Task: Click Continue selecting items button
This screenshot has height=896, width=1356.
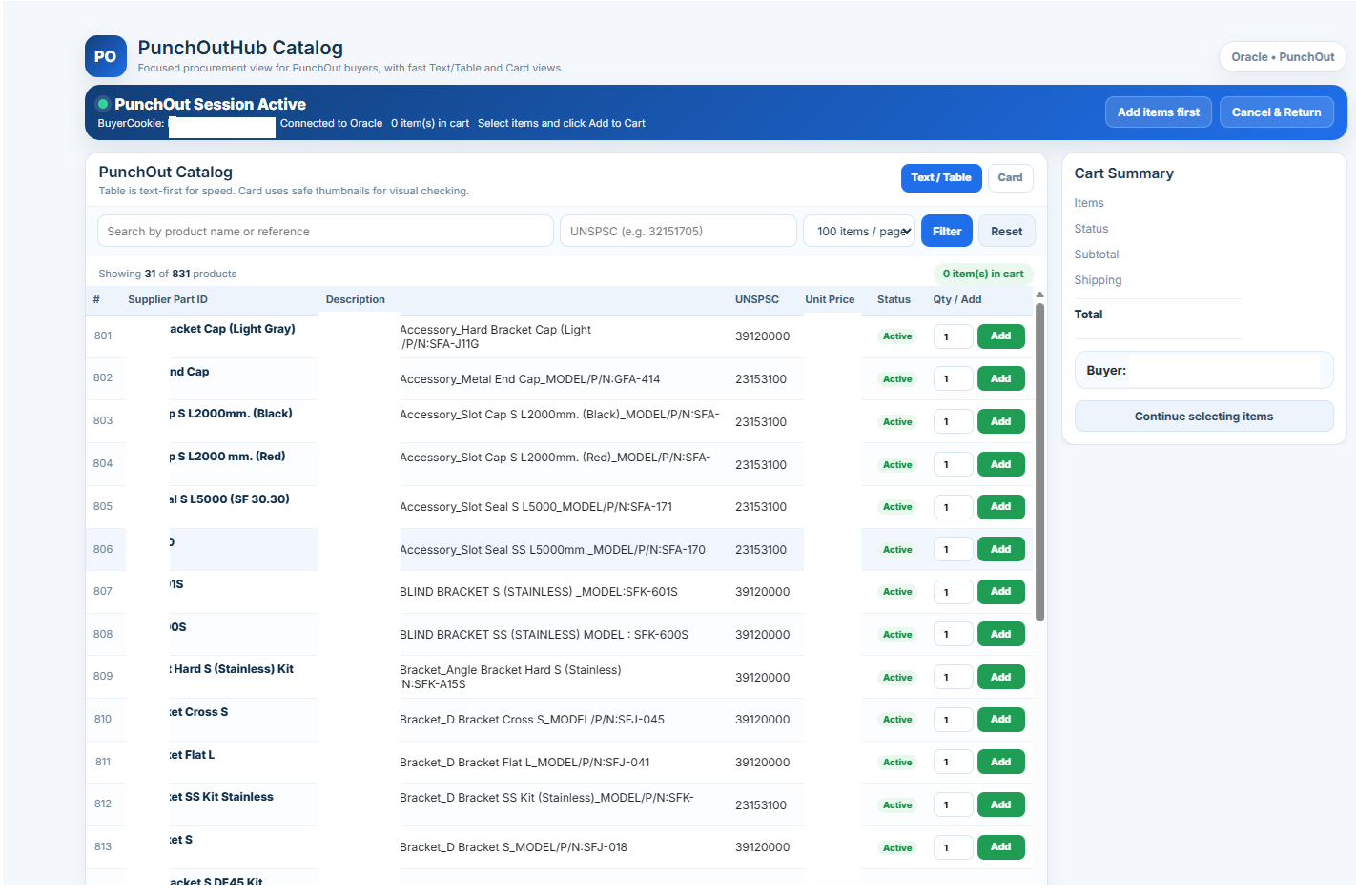Action: coord(1203,417)
